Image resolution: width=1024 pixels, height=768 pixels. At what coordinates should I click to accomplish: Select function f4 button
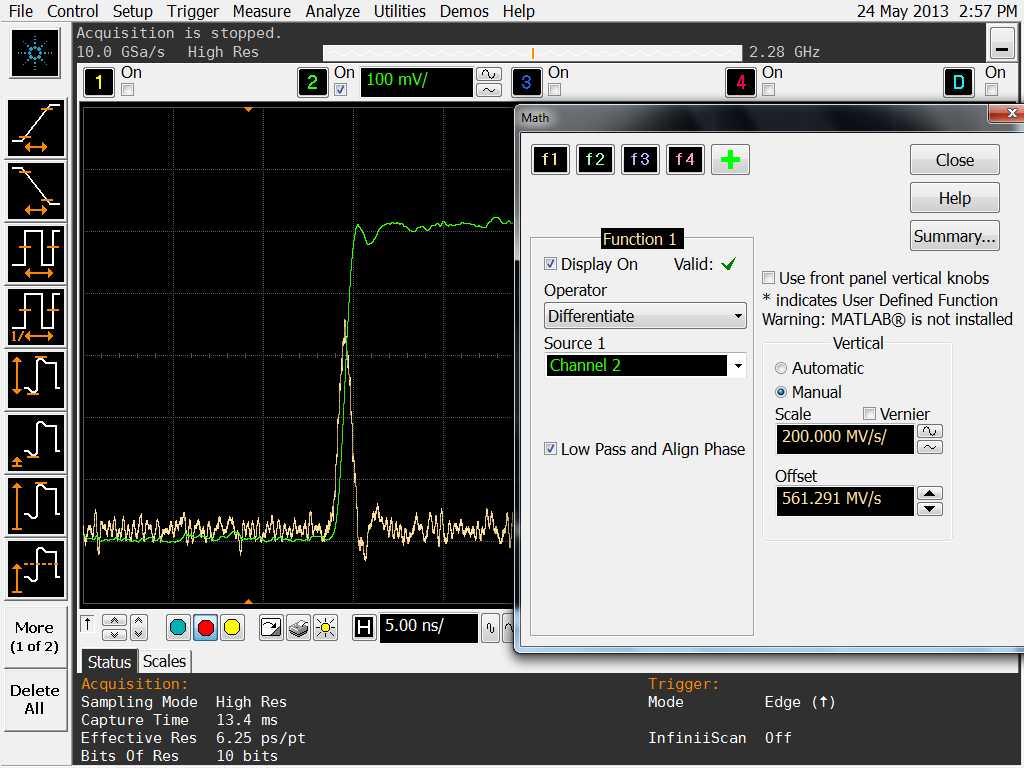684,160
